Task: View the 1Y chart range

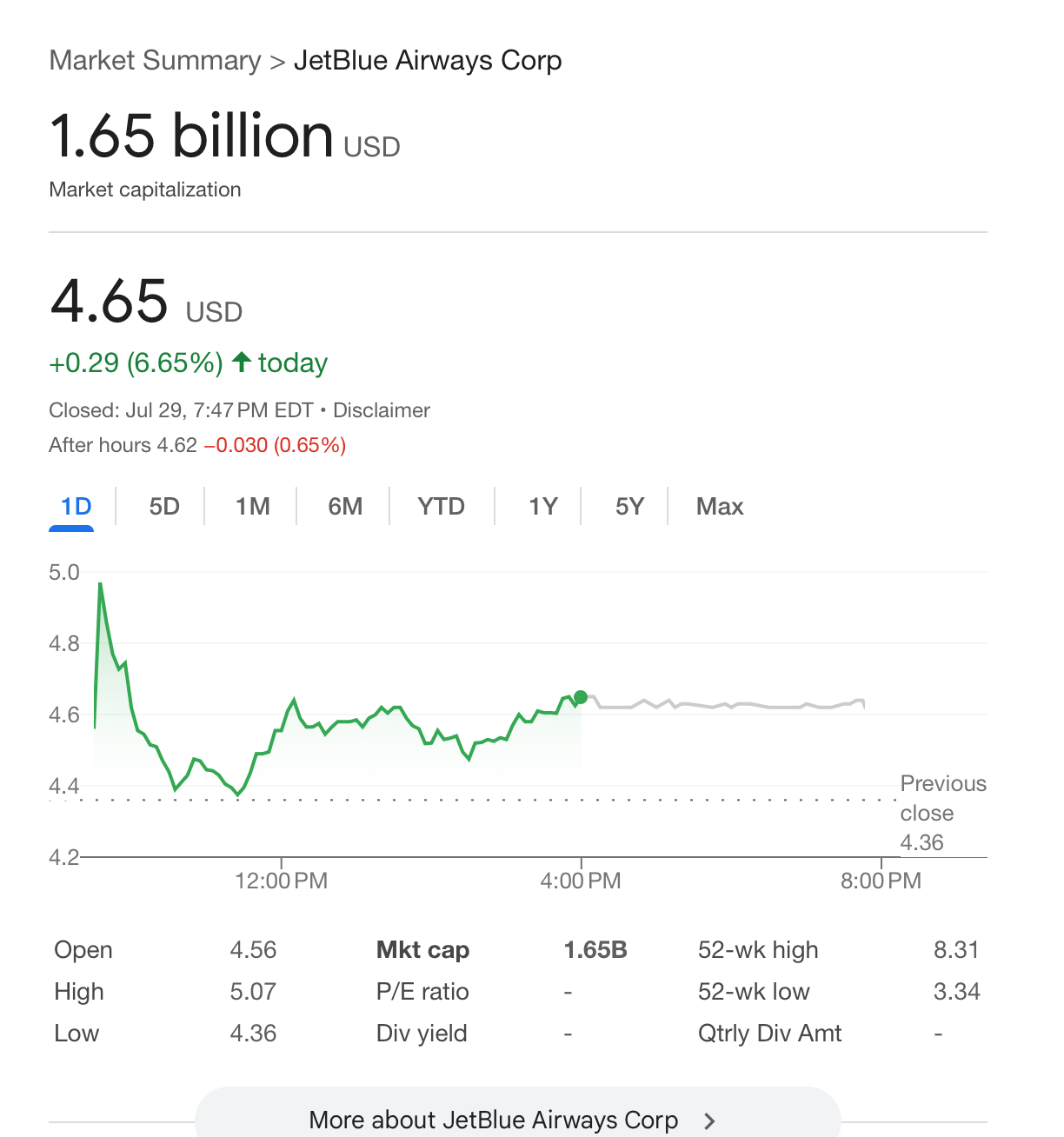Action: coord(542,506)
